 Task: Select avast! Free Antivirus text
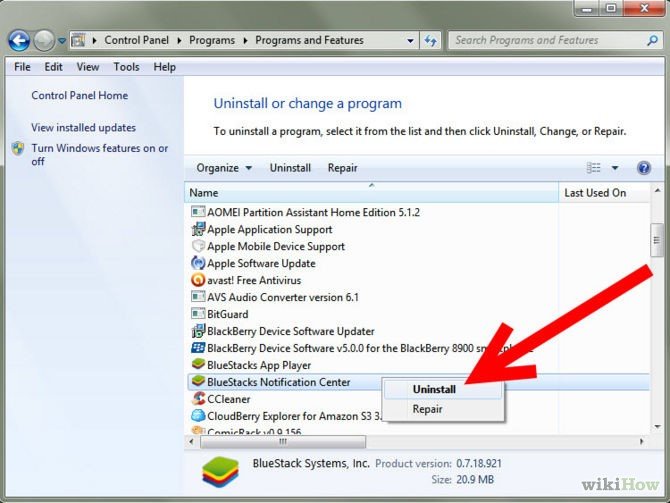click(254, 280)
